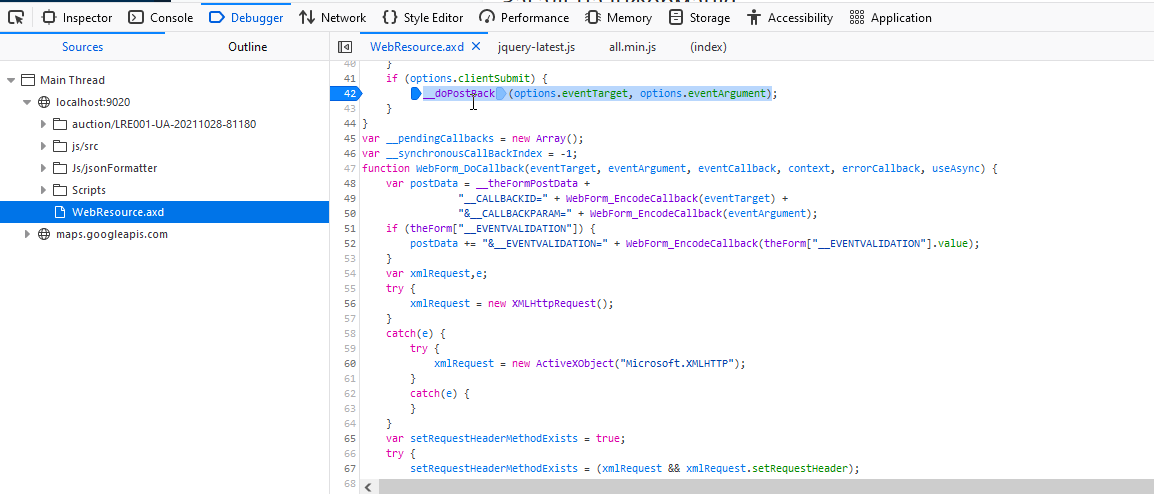
Task: Open the Storage panel
Action: pyautogui.click(x=700, y=18)
